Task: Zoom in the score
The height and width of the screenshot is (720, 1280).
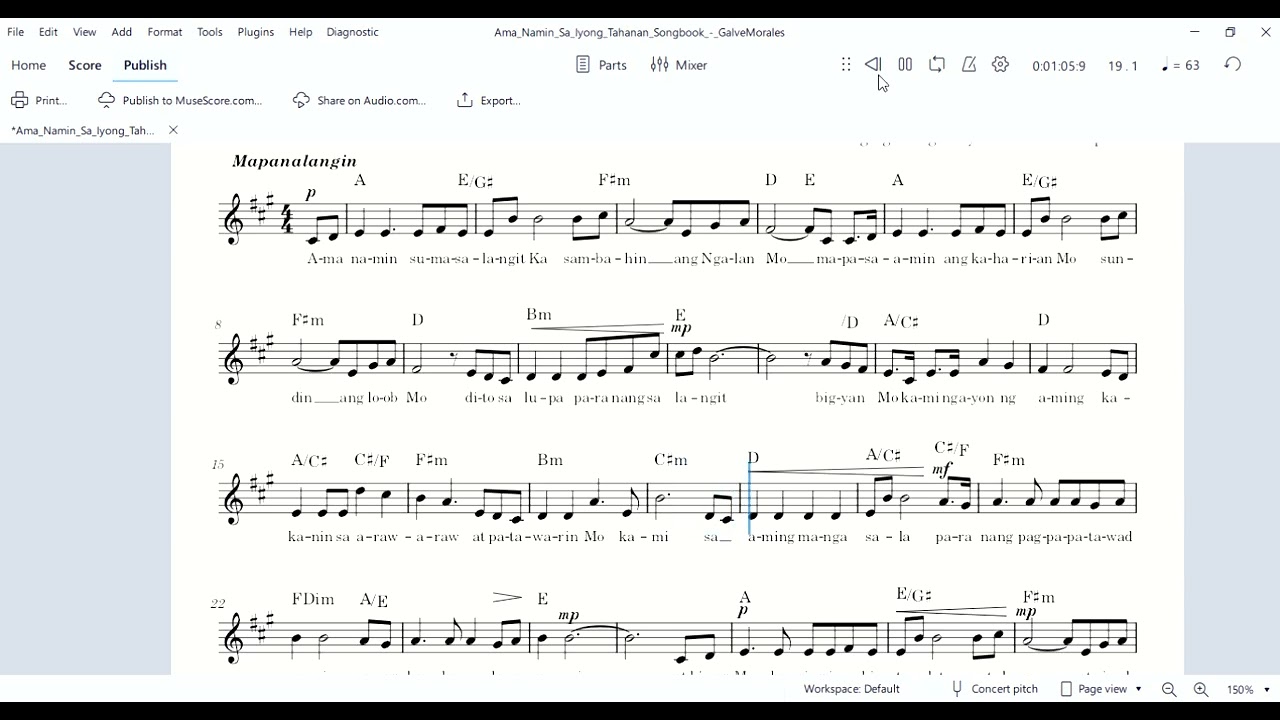Action: pyautogui.click(x=1201, y=690)
